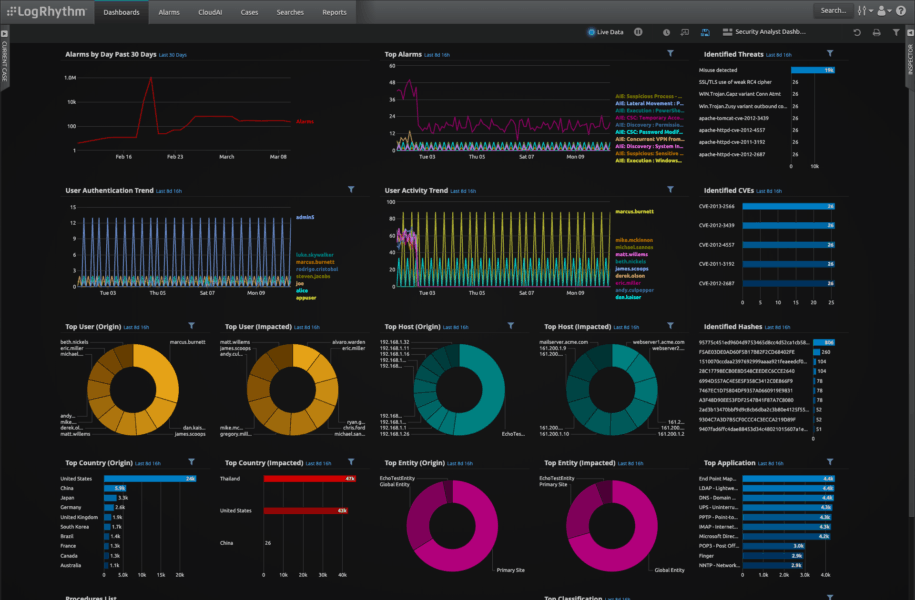Open the help question mark icon
Image resolution: width=915 pixels, height=600 pixels.
(x=900, y=11)
